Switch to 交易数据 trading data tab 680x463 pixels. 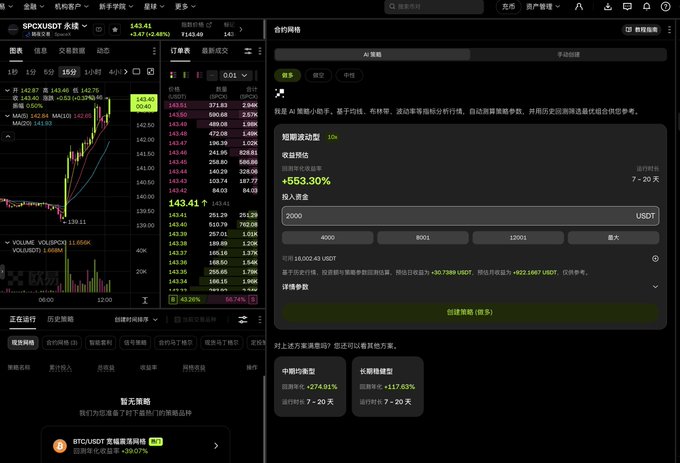click(x=72, y=51)
